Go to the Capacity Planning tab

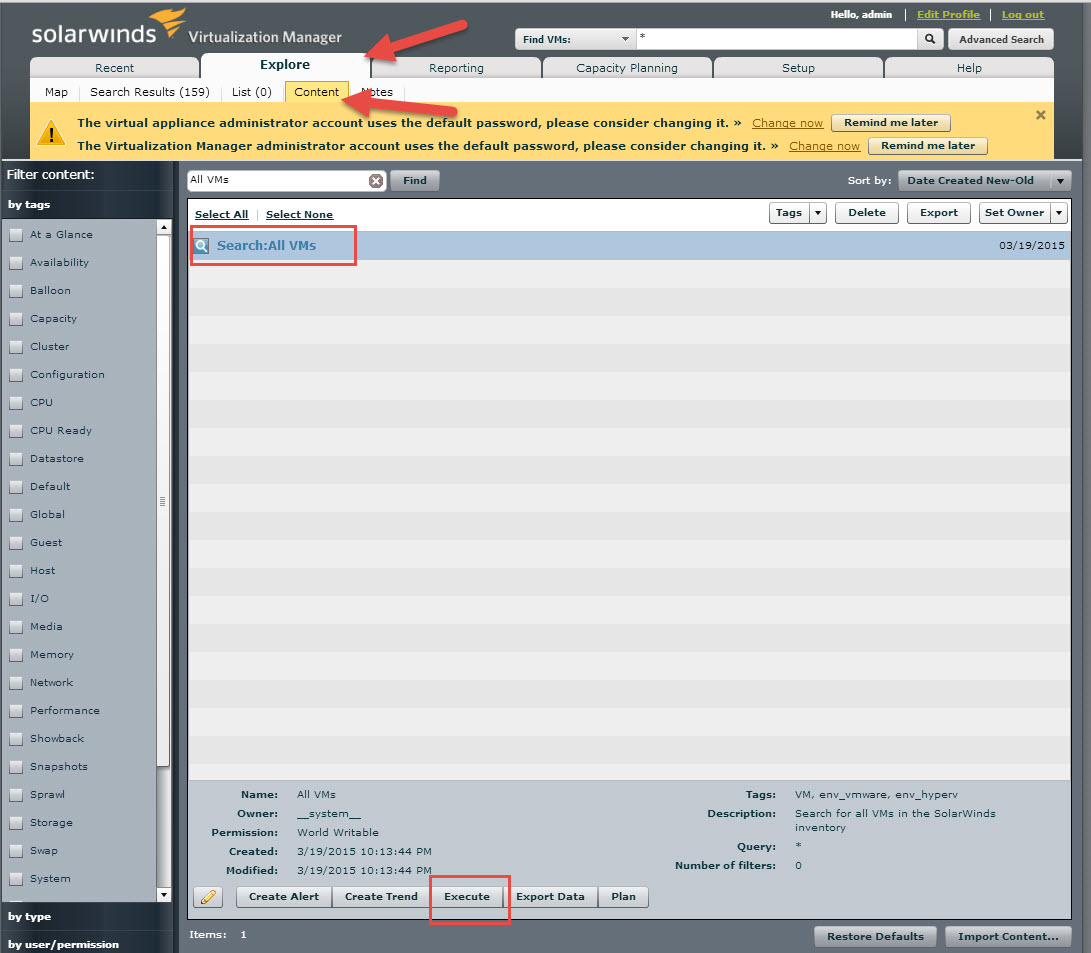point(627,67)
